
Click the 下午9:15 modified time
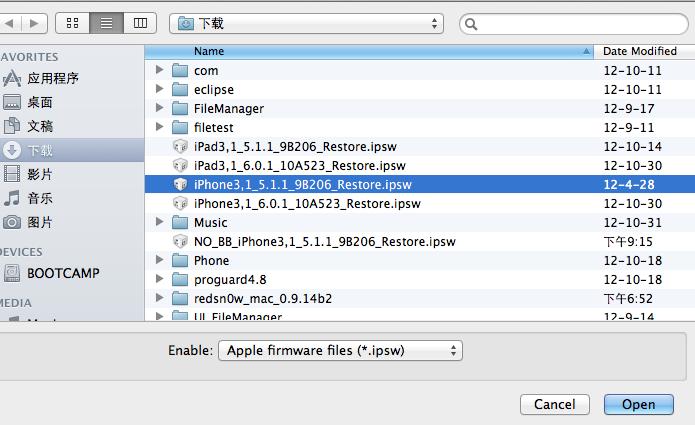click(628, 242)
